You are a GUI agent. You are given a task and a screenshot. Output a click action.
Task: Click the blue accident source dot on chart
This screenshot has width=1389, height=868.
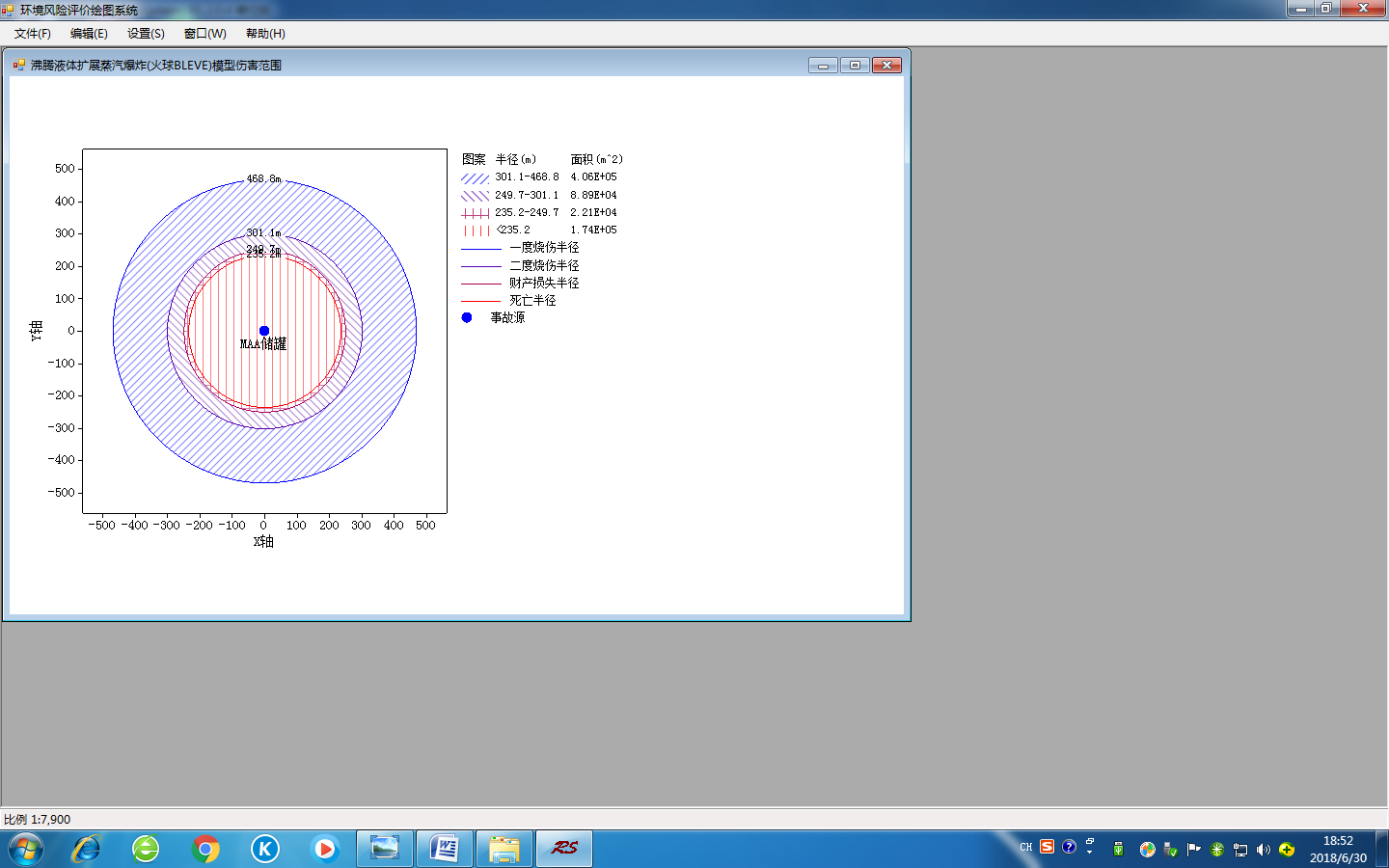pyautogui.click(x=264, y=331)
